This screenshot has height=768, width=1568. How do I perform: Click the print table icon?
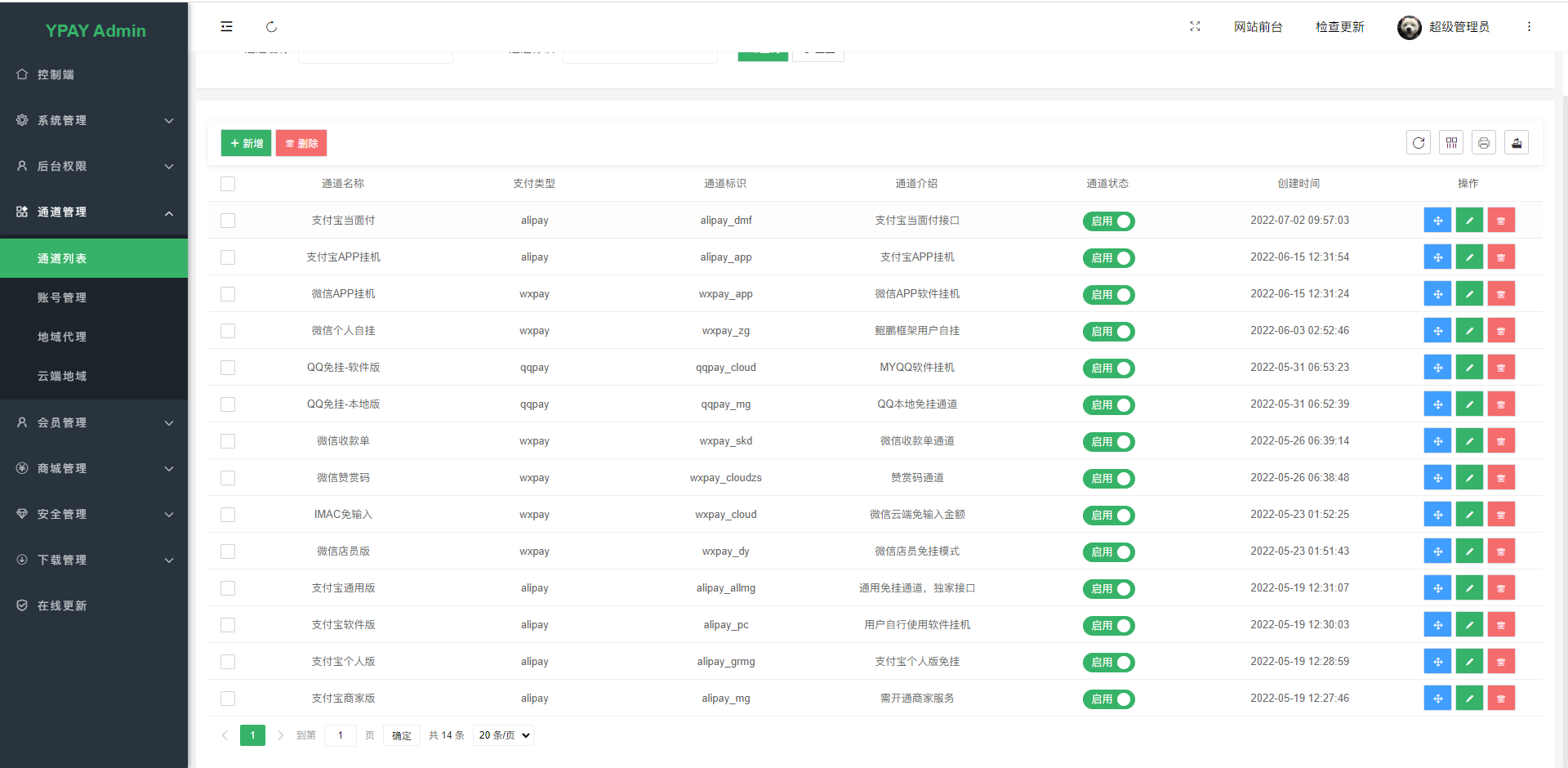pyautogui.click(x=1484, y=143)
